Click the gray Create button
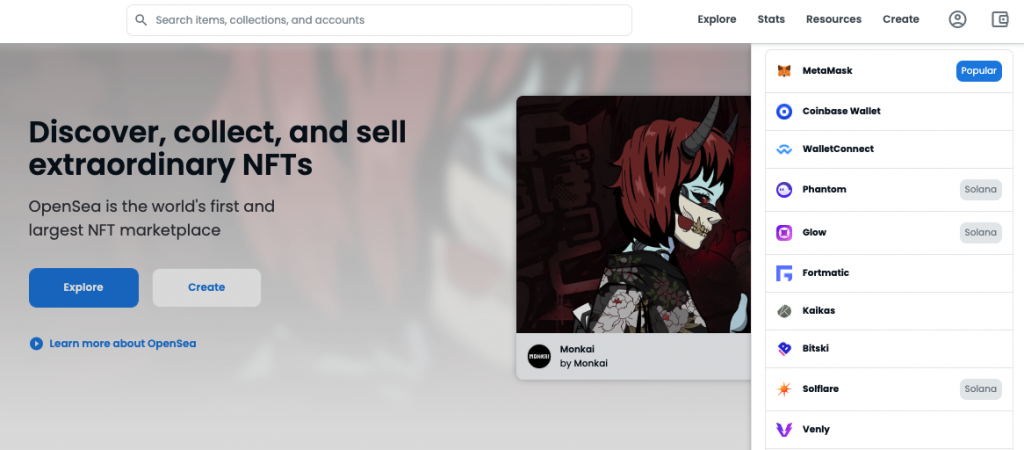 [206, 287]
